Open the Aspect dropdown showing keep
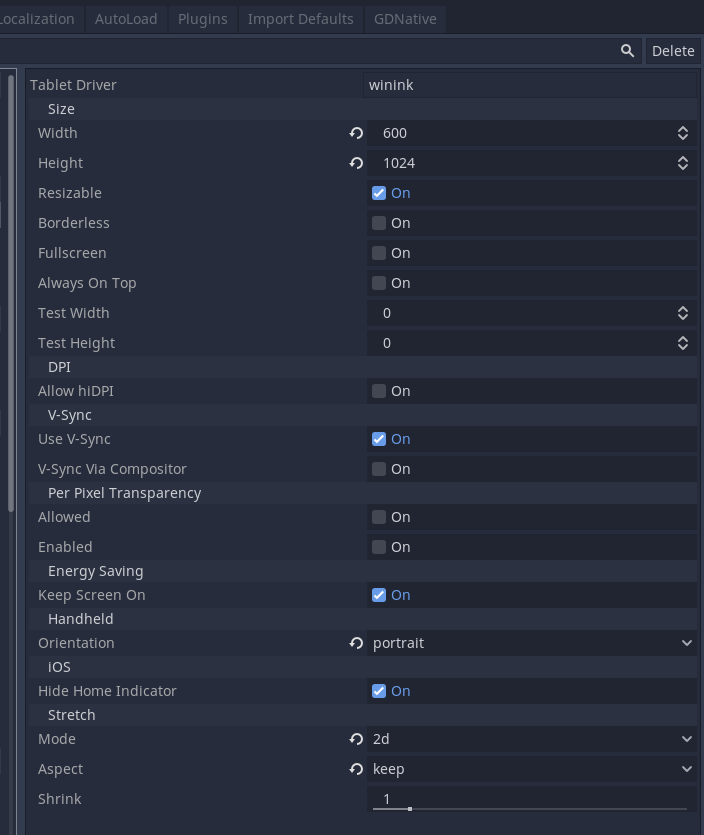The image size is (704, 835). click(x=531, y=769)
